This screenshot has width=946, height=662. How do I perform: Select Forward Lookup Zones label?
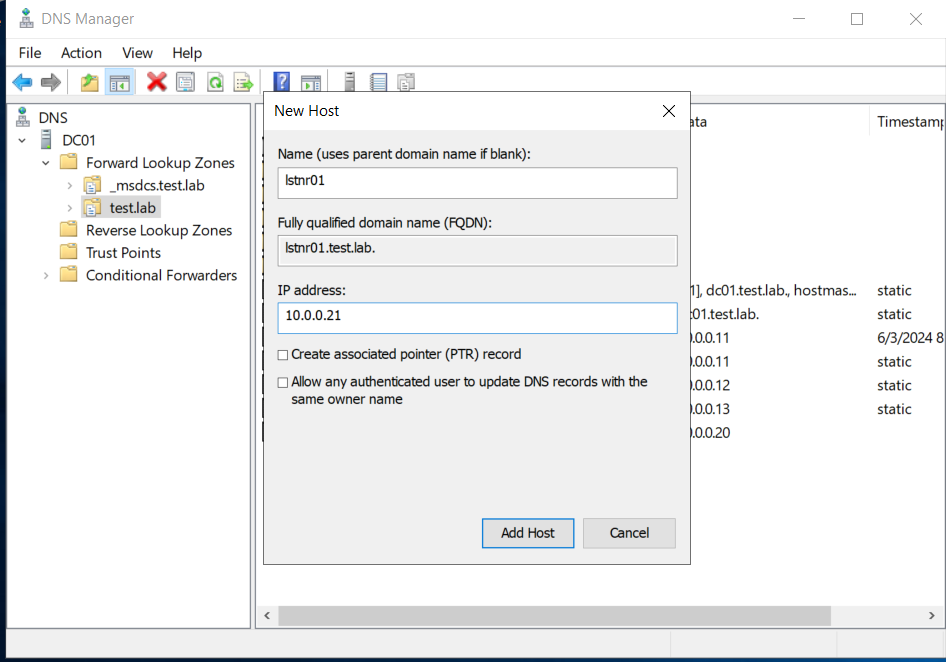tap(160, 163)
